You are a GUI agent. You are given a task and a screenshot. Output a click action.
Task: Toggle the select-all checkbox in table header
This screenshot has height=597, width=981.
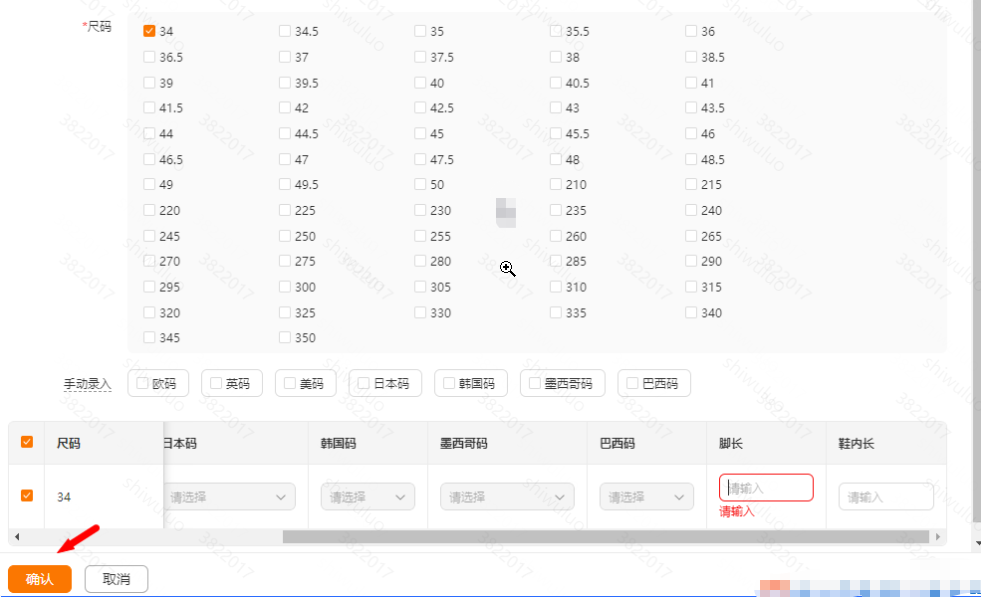tap(26, 442)
